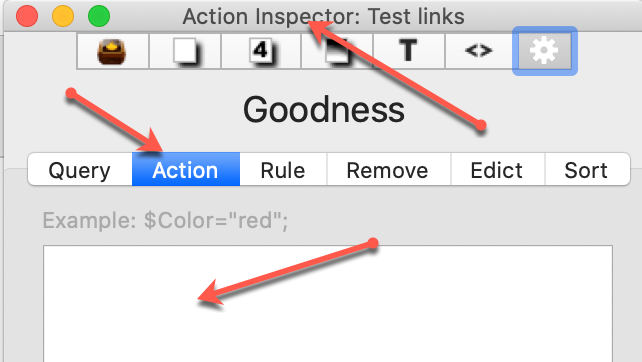Click inside the action code text area

tap(328, 303)
